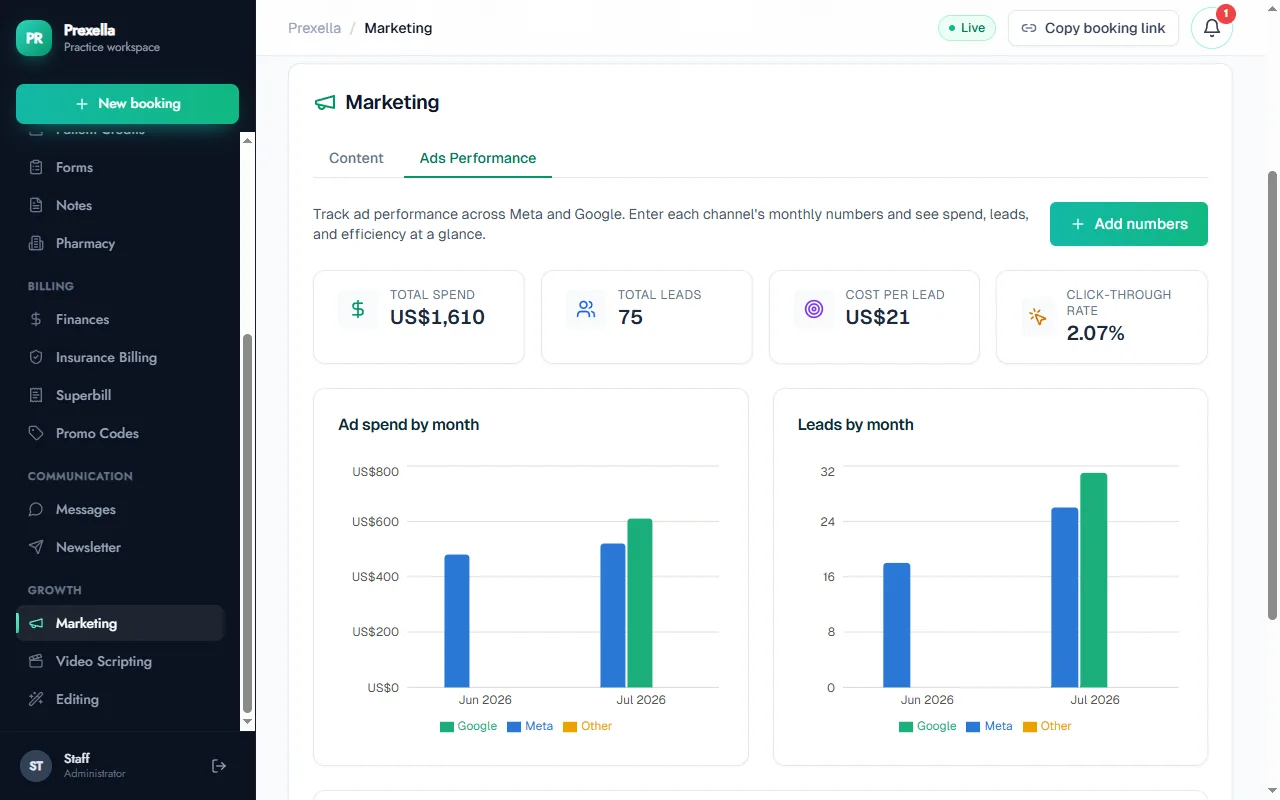1280x800 pixels.
Task: Click the Total Leads people icon
Action: coord(586,309)
